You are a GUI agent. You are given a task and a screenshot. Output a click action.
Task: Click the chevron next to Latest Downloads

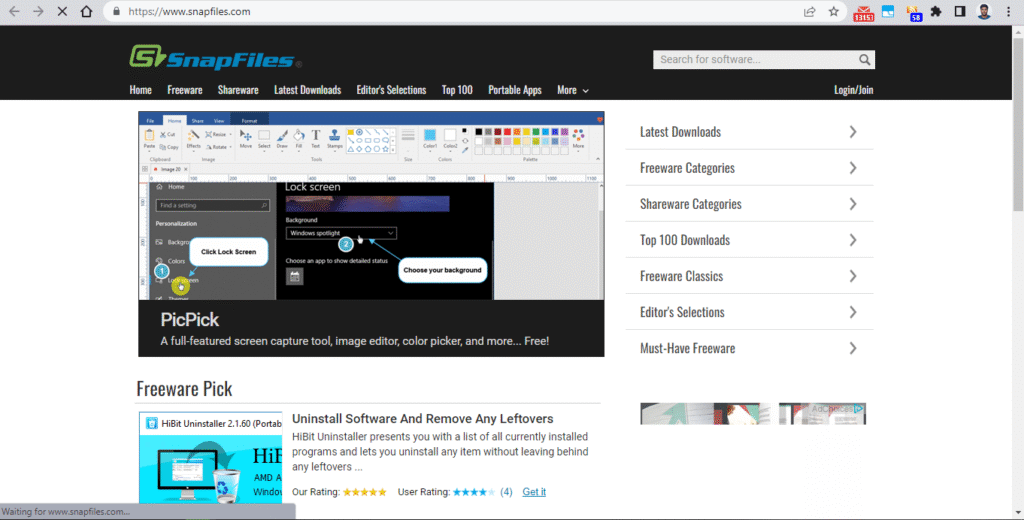tap(853, 132)
